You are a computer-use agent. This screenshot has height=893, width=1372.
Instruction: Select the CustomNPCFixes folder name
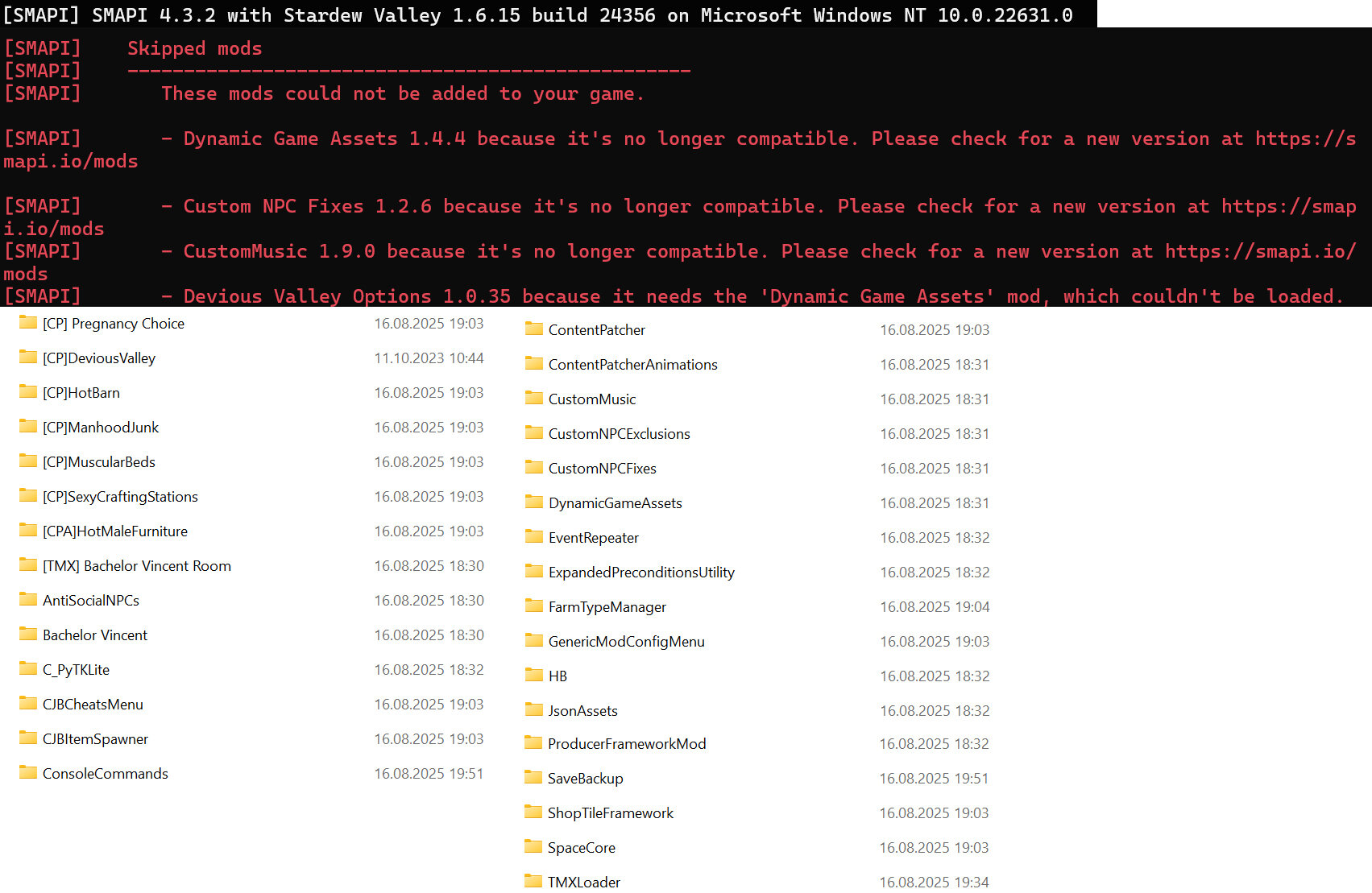point(603,469)
